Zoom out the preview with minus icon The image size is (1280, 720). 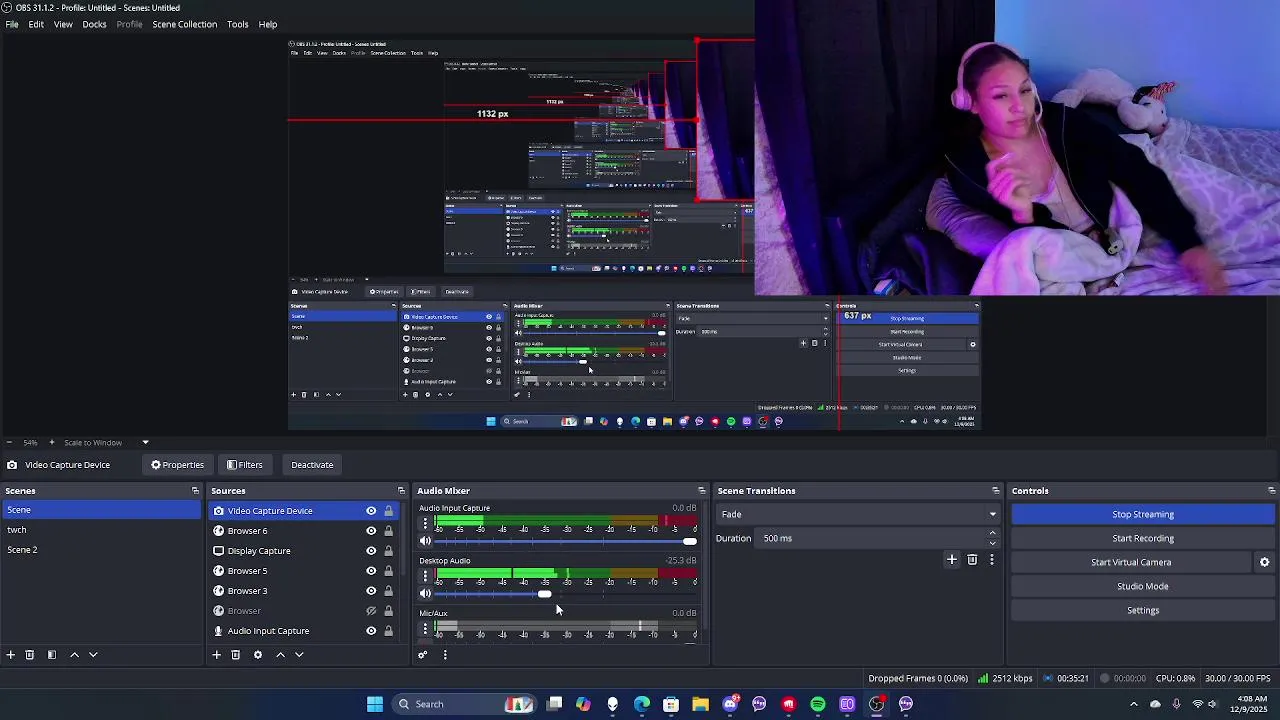tap(9, 442)
